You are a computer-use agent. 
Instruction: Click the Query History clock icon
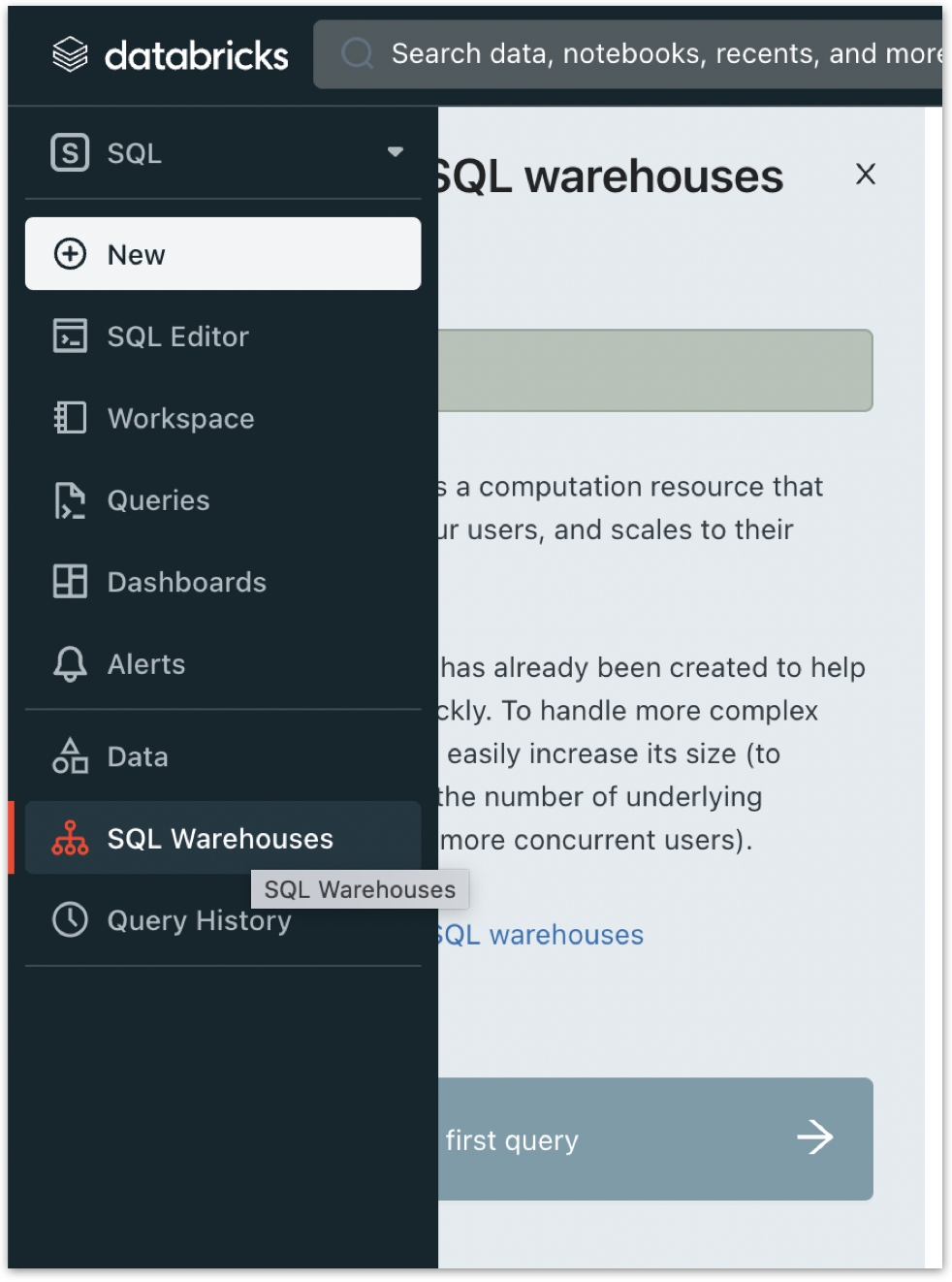[70, 919]
